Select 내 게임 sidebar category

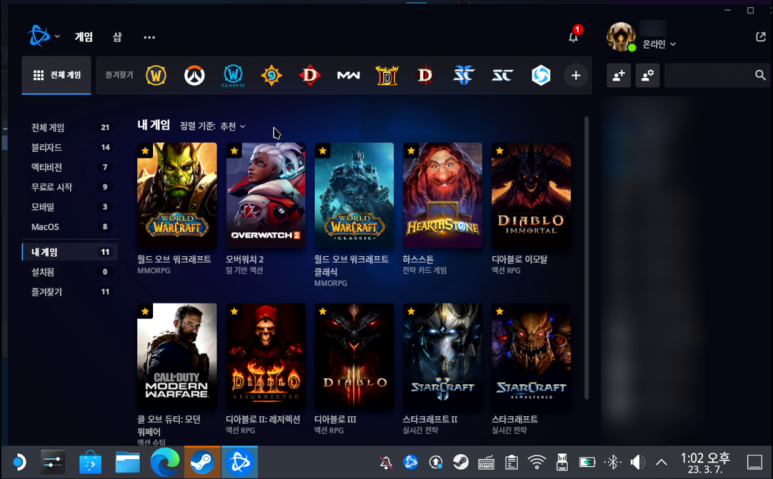[x=70, y=252]
